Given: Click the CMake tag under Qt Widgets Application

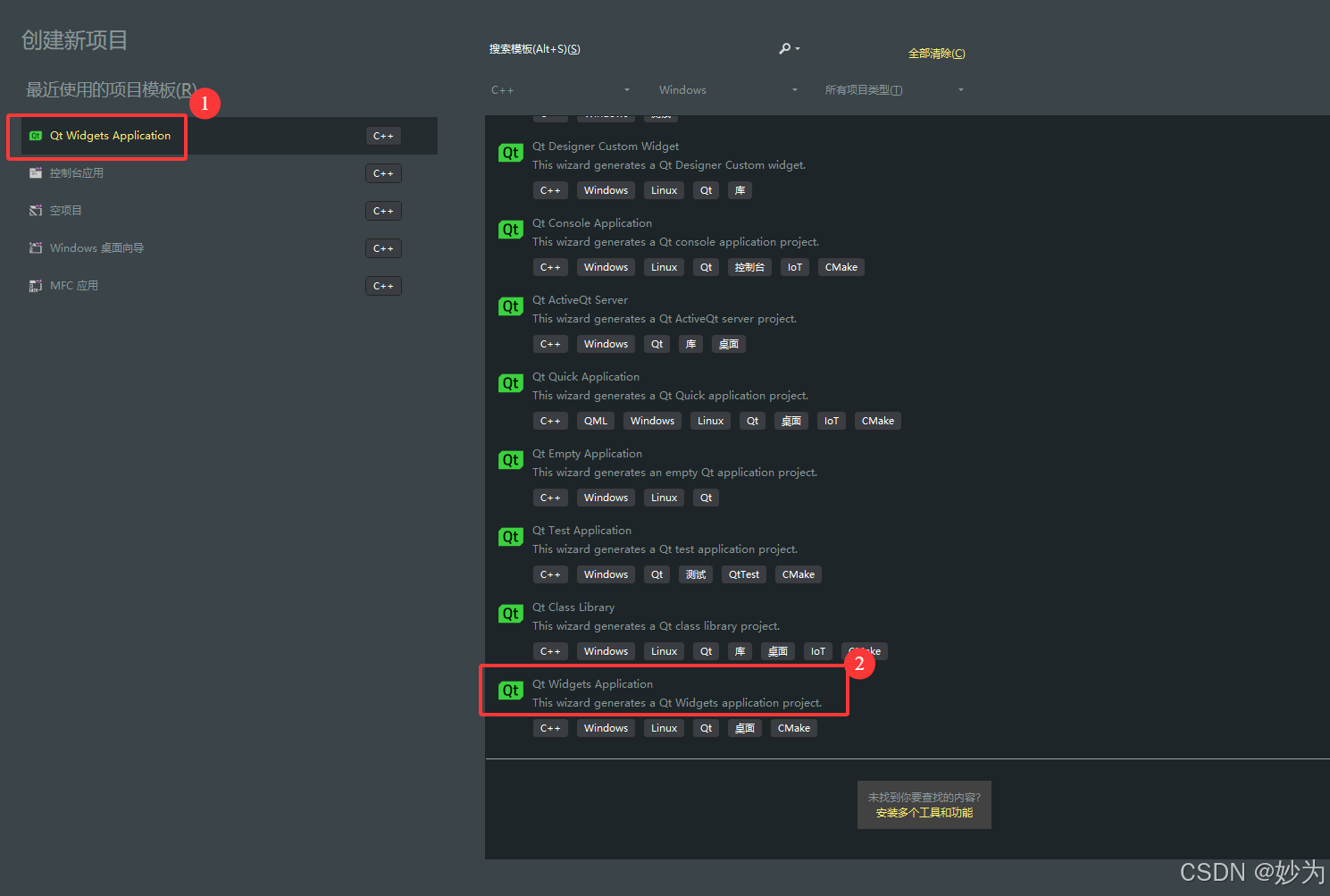Looking at the screenshot, I should pyautogui.click(x=794, y=728).
